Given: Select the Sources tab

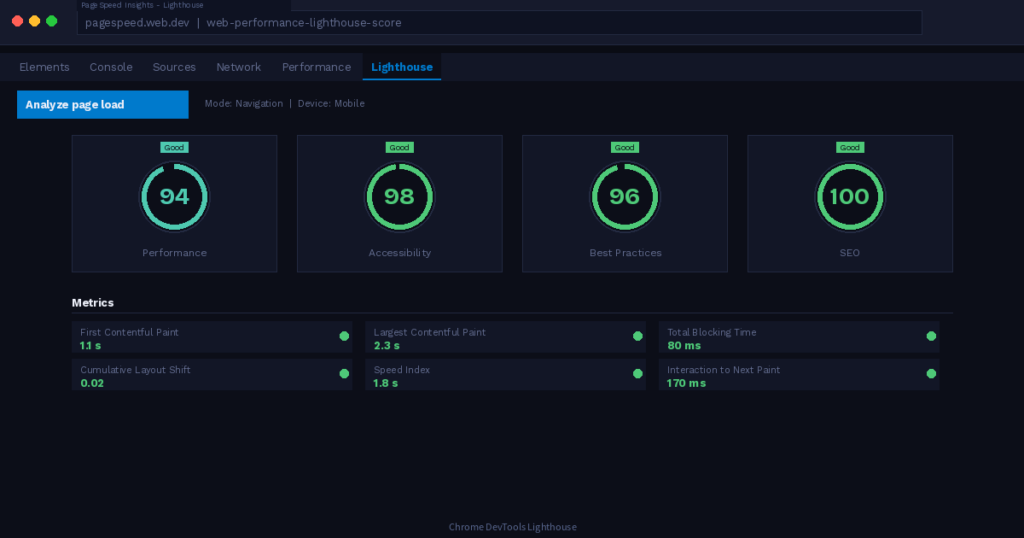Looking at the screenshot, I should pos(174,67).
